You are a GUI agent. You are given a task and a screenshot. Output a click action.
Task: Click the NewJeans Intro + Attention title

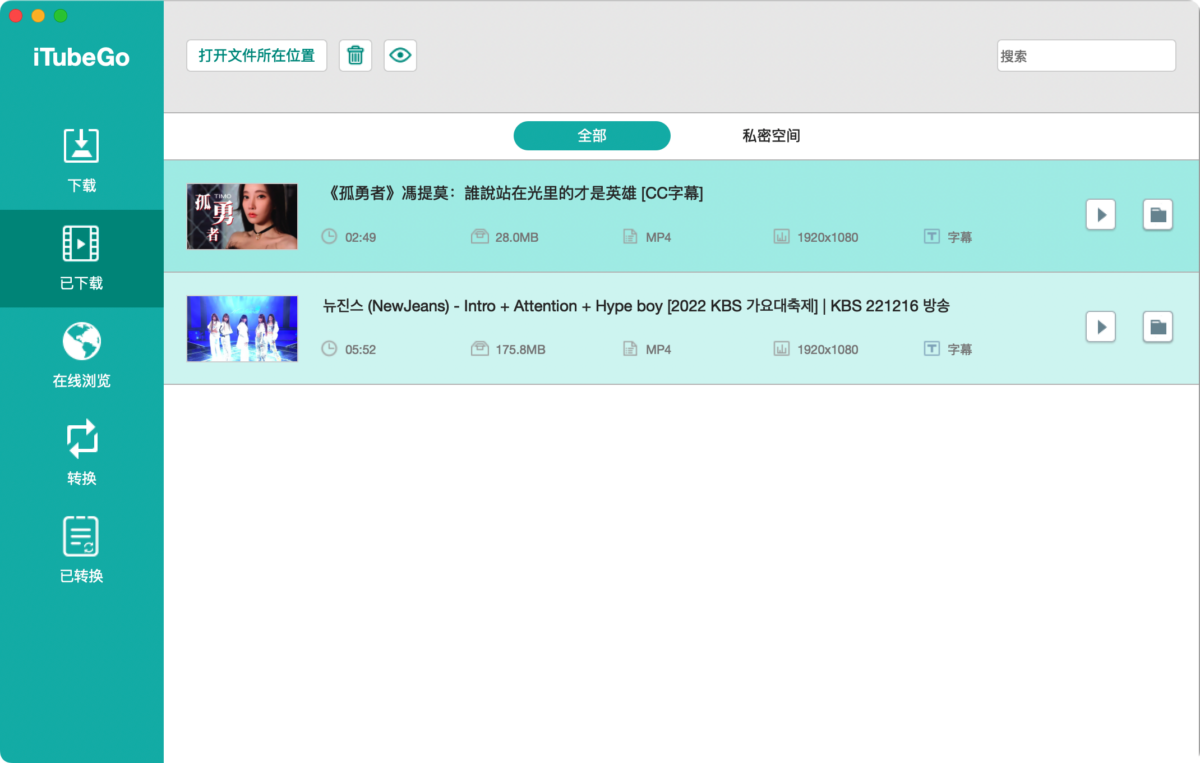click(x=636, y=306)
